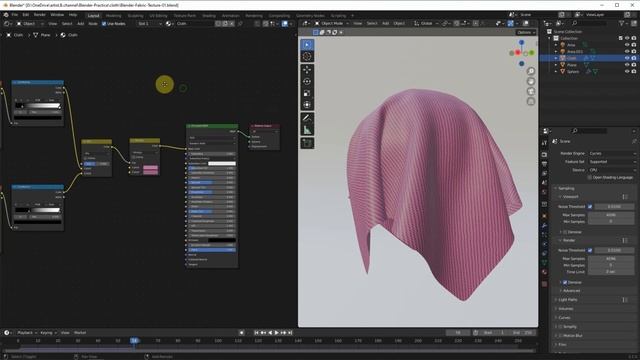The height and width of the screenshot is (360, 640).
Task: Click the outliner search field
Action: coord(590,24)
